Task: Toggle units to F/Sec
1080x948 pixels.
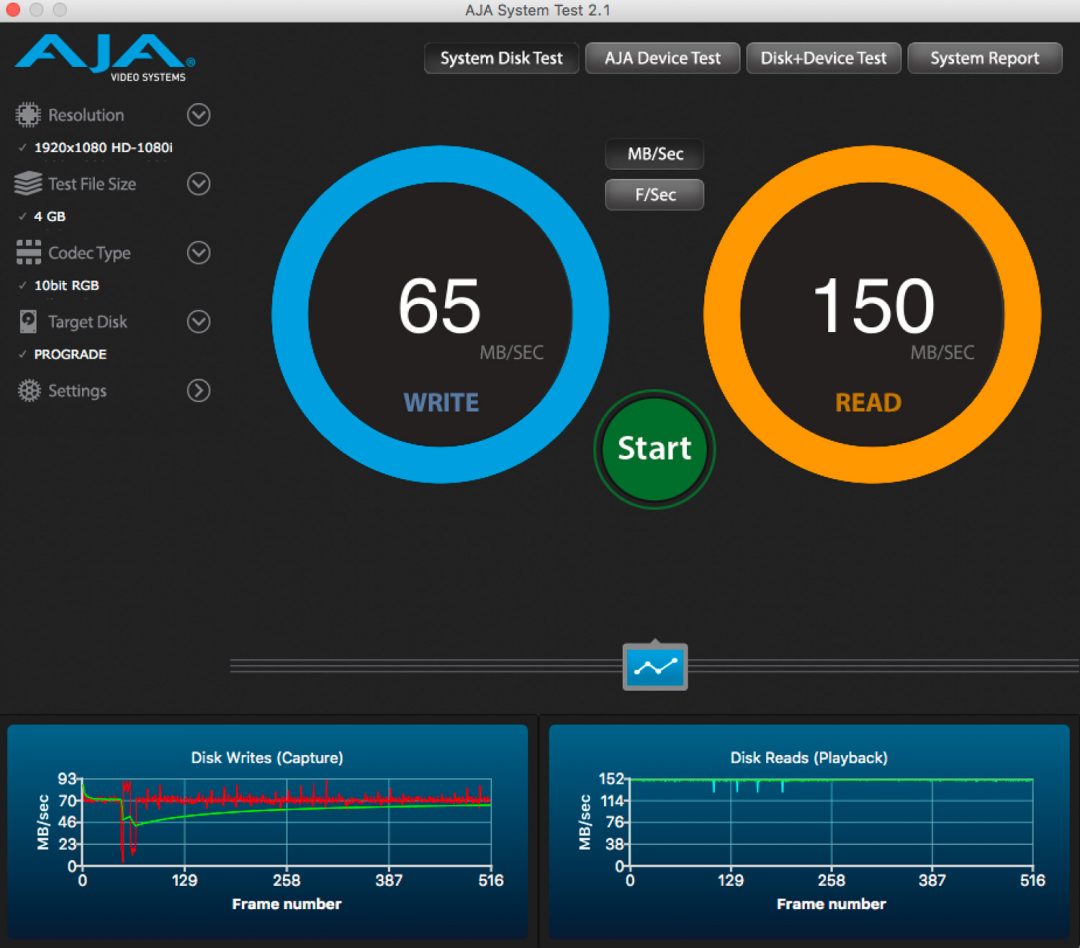Action: [654, 194]
